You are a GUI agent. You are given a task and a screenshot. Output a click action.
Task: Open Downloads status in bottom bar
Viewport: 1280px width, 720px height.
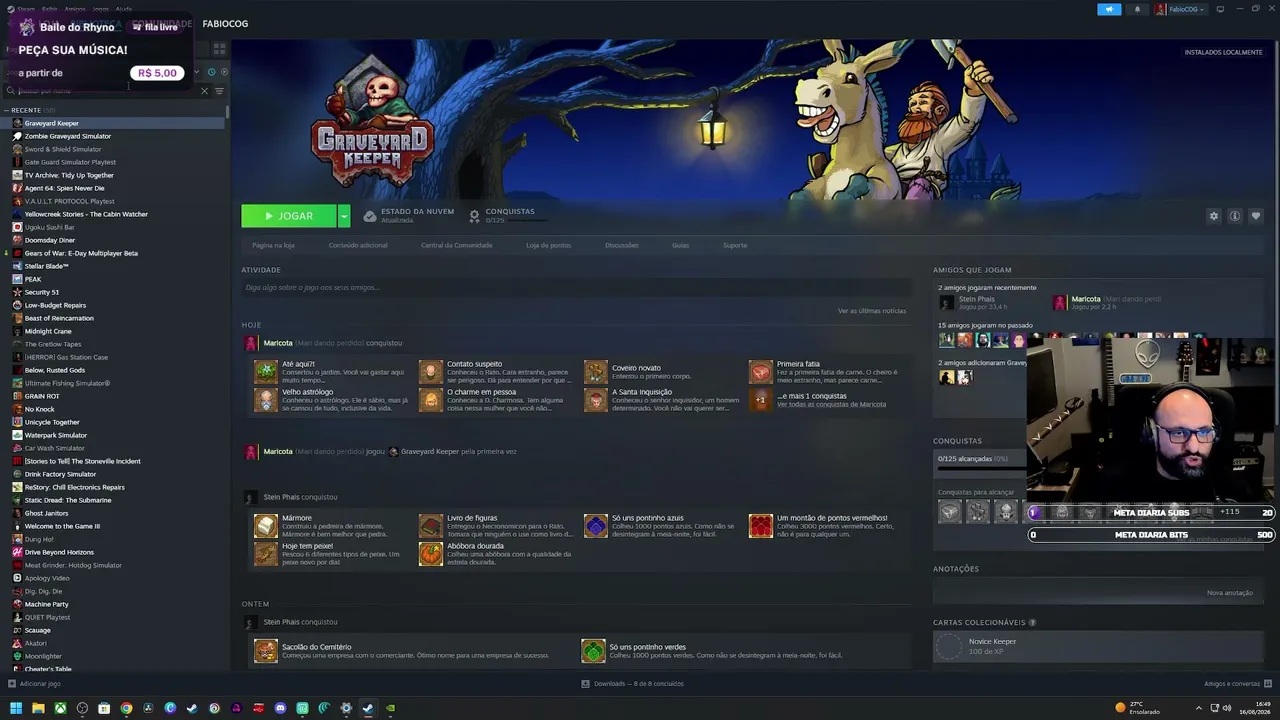(x=633, y=684)
